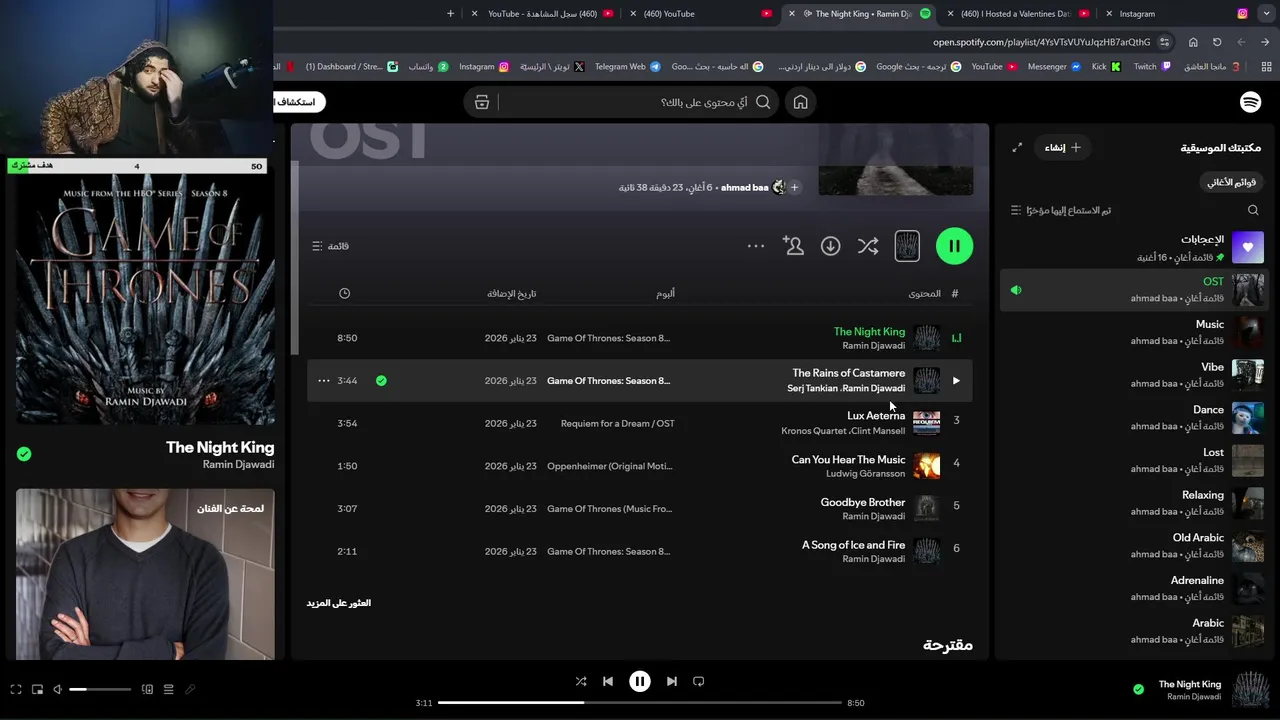The image size is (1280, 720).
Task: Sort tracks by duration clock icon
Action: tap(345, 293)
